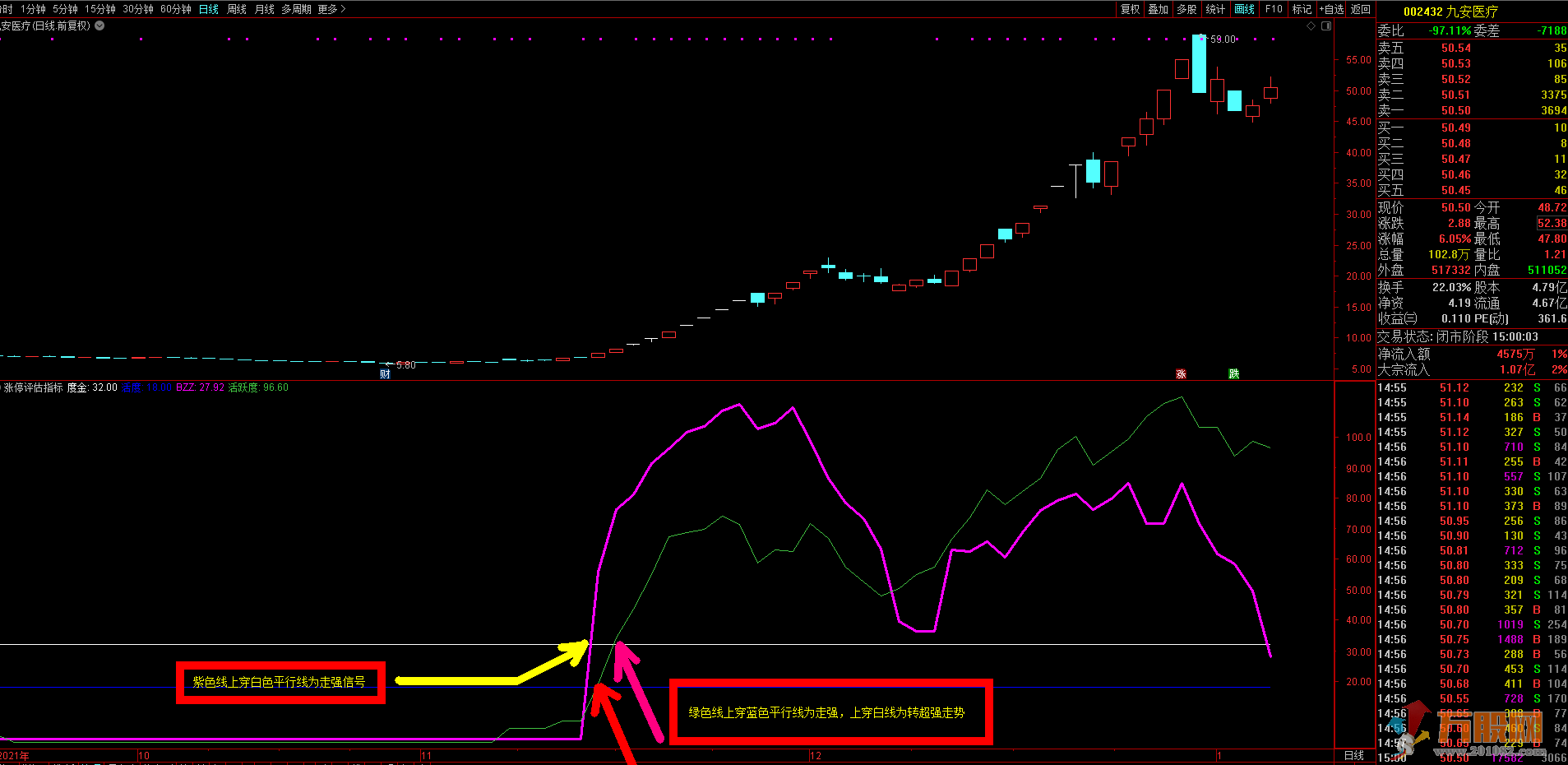
Task: Click the 买三 price 50.47
Action: point(1455,159)
